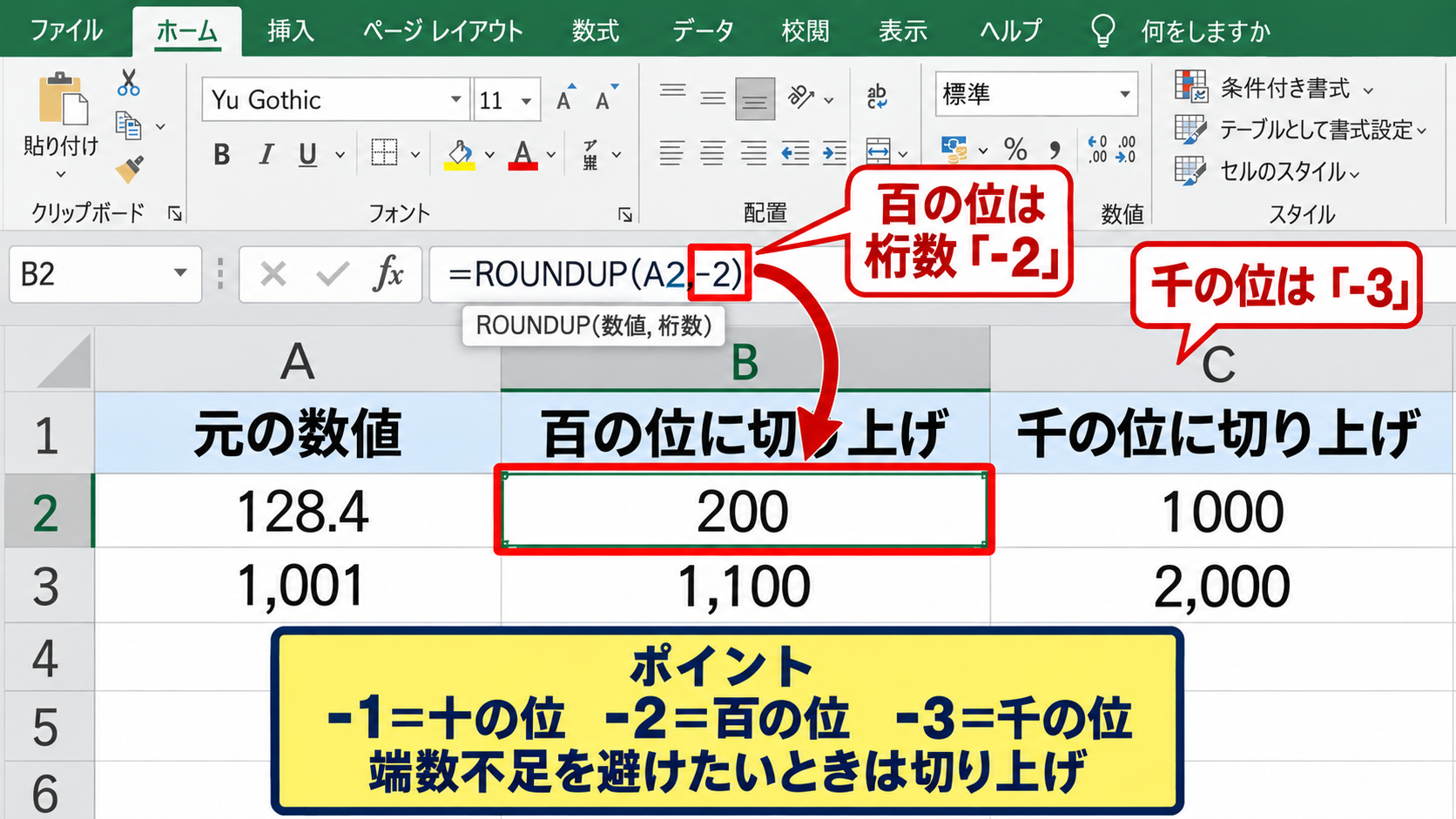
Task: Toggle Underline formatting
Action: pos(307,155)
